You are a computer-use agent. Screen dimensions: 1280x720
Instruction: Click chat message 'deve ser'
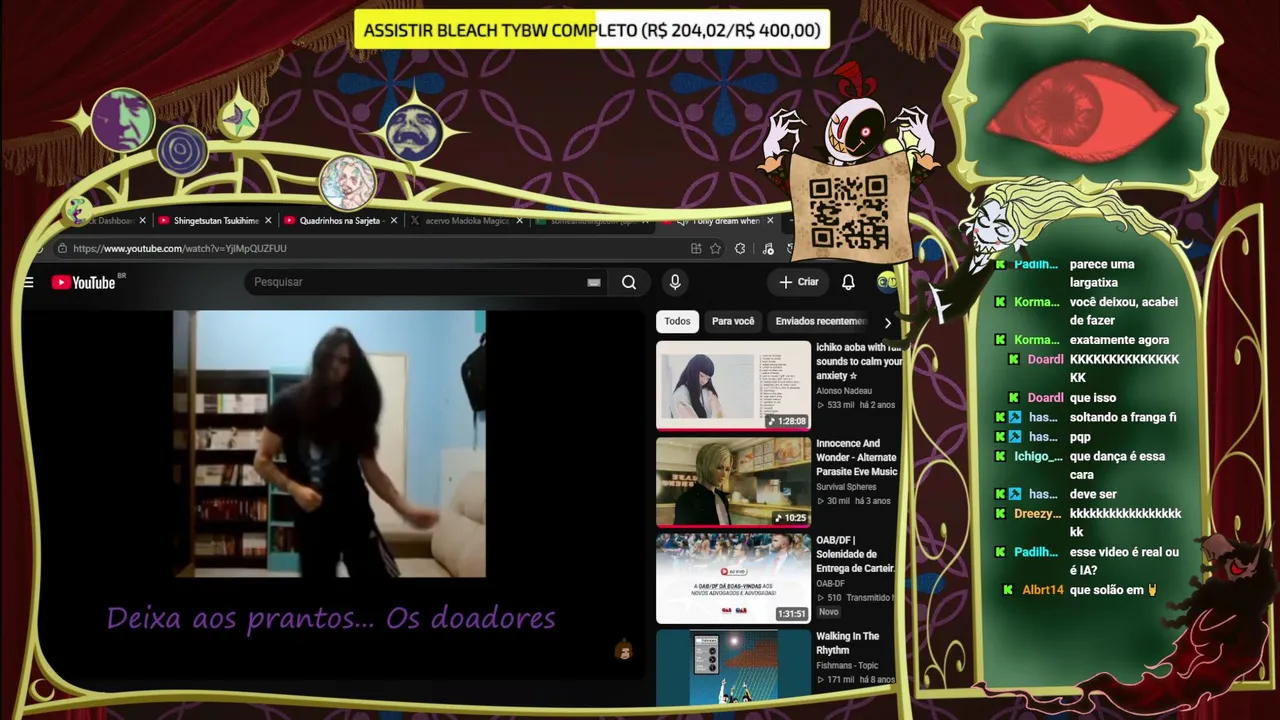(1092, 494)
